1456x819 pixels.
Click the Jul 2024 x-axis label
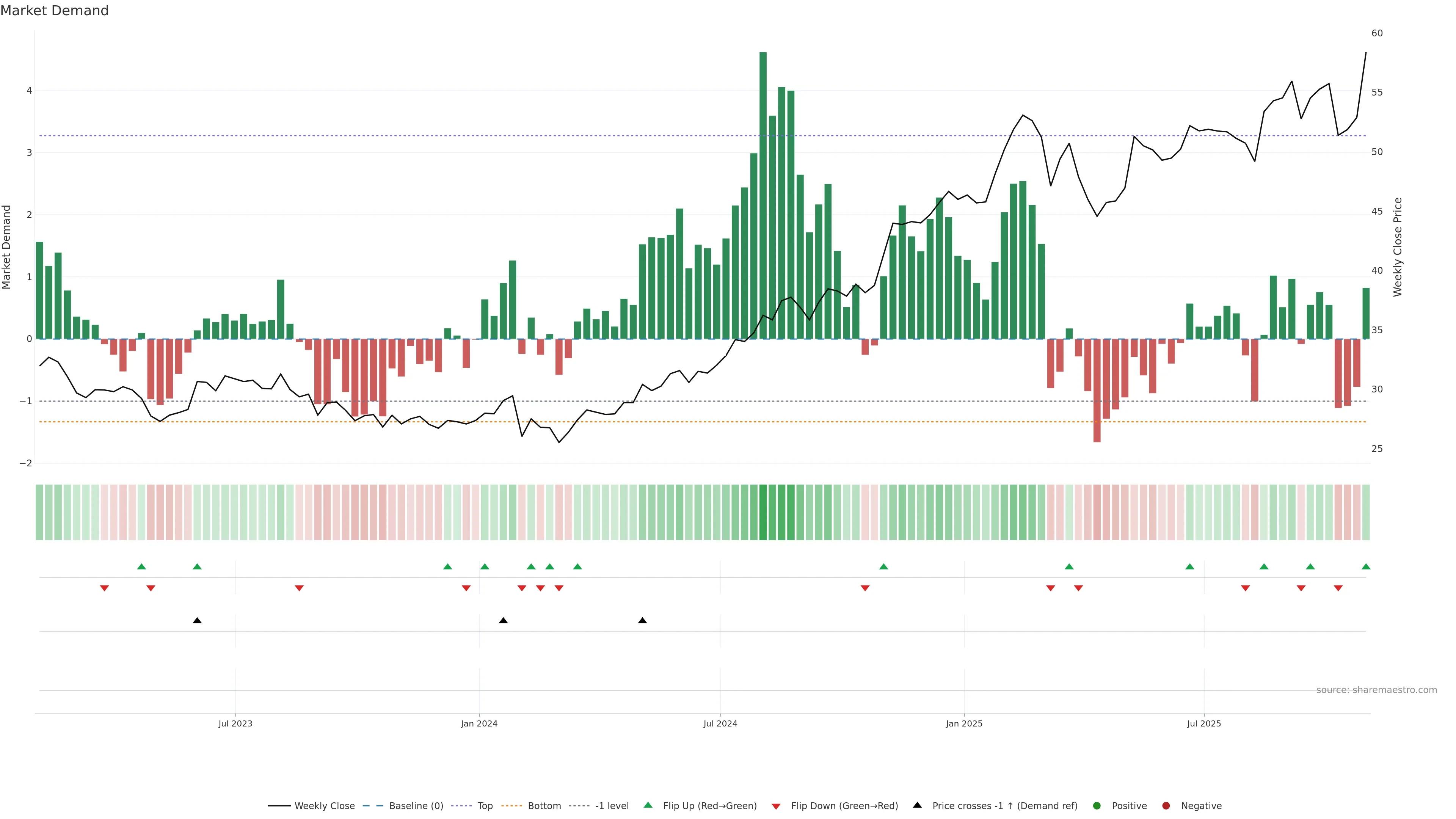(x=720, y=723)
